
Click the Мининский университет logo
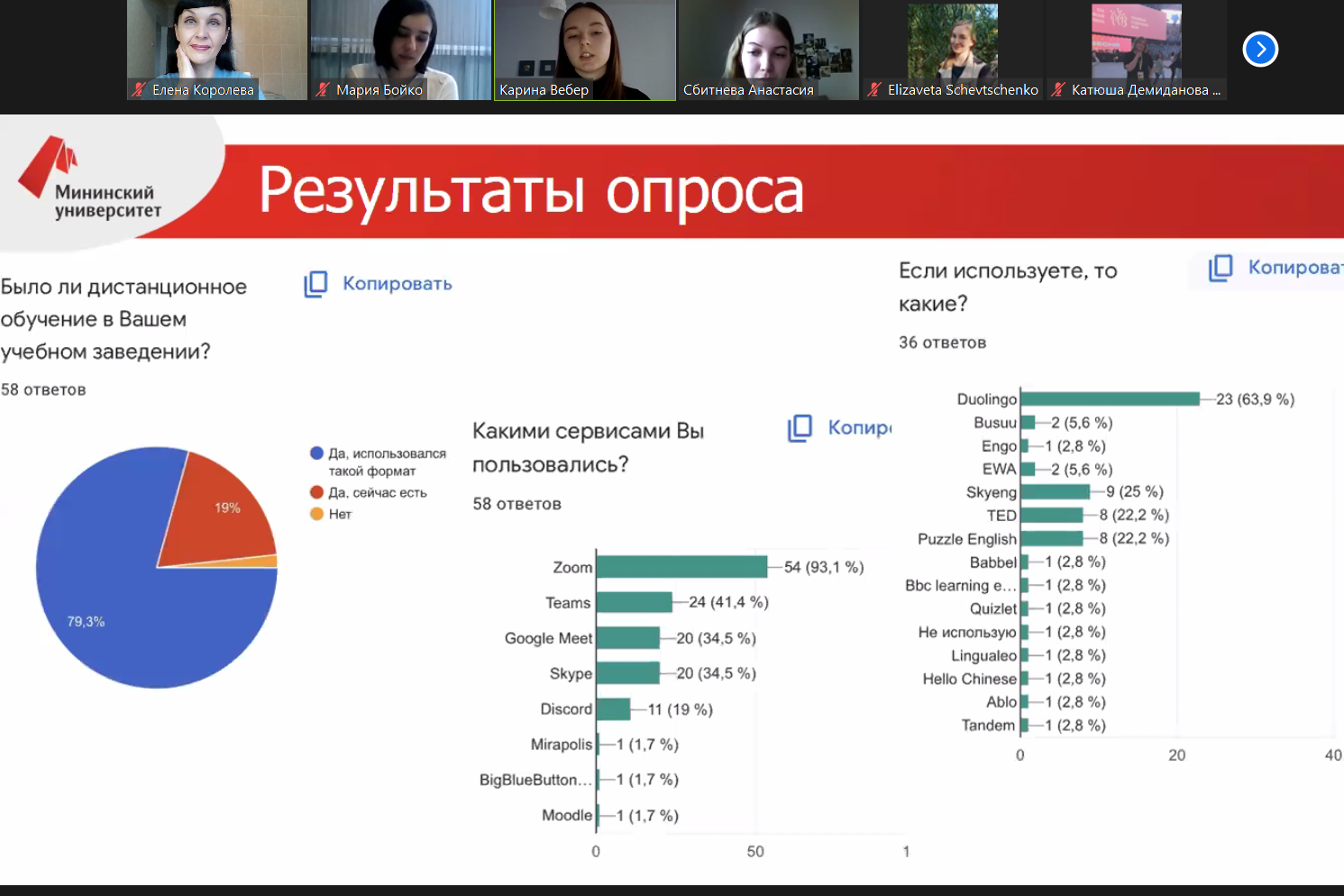pyautogui.click(x=90, y=178)
